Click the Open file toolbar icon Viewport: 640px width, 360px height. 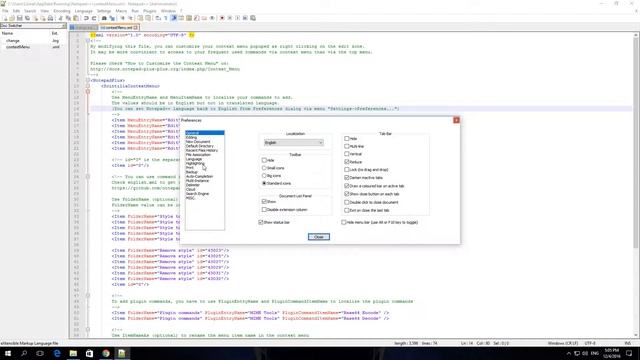[12, 18]
